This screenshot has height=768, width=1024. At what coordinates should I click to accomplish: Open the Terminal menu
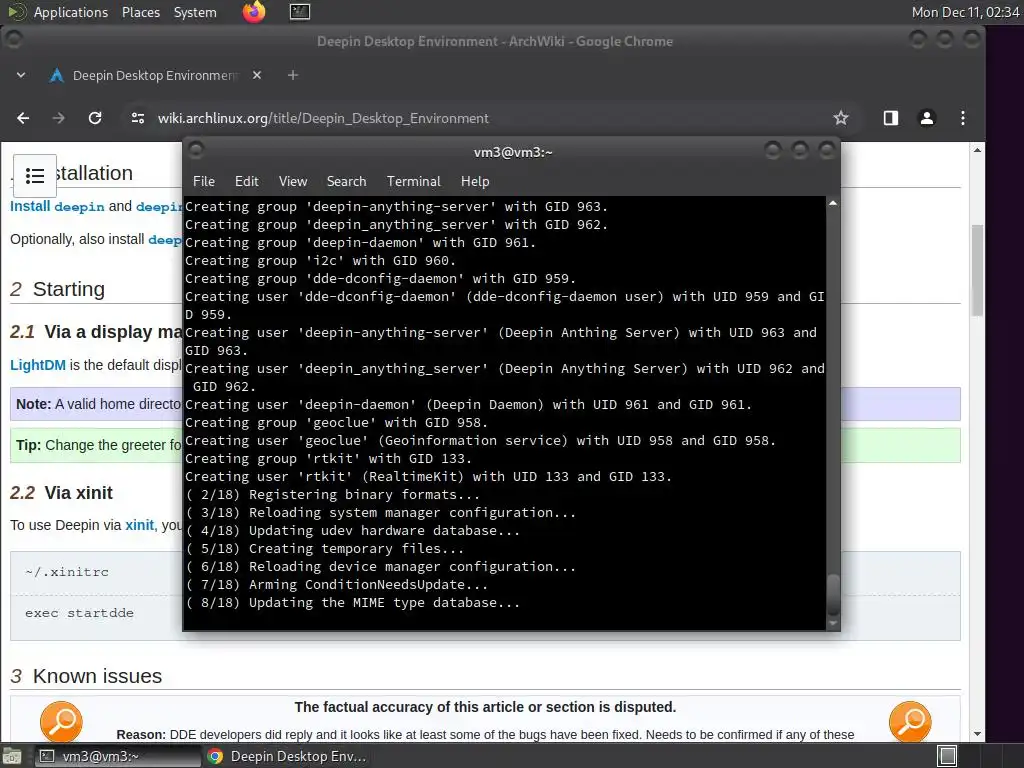(x=413, y=182)
